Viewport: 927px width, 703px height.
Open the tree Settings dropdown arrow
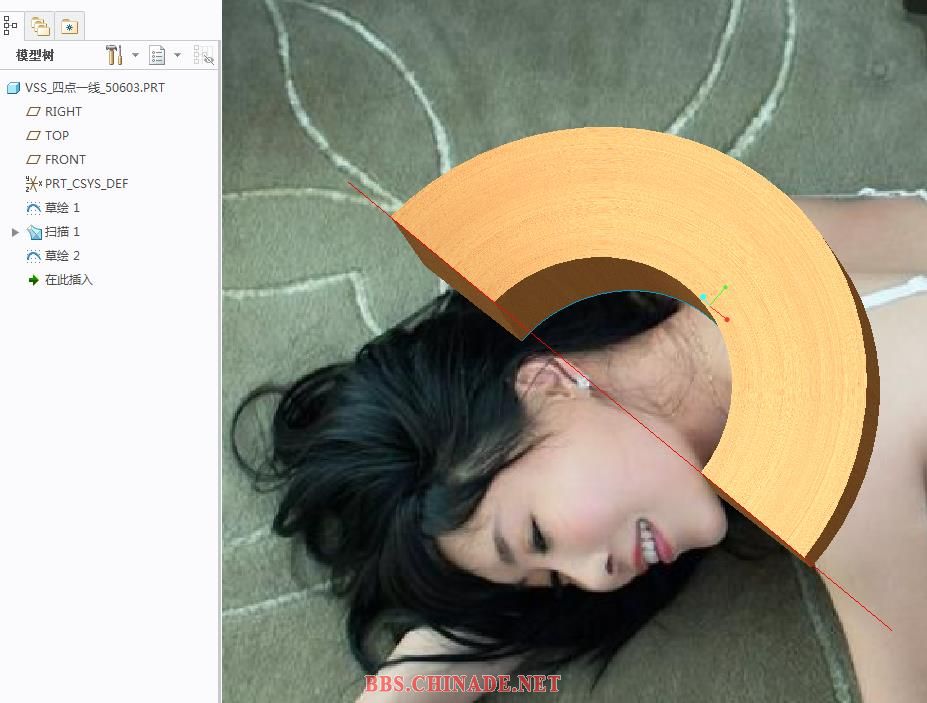coord(135,55)
